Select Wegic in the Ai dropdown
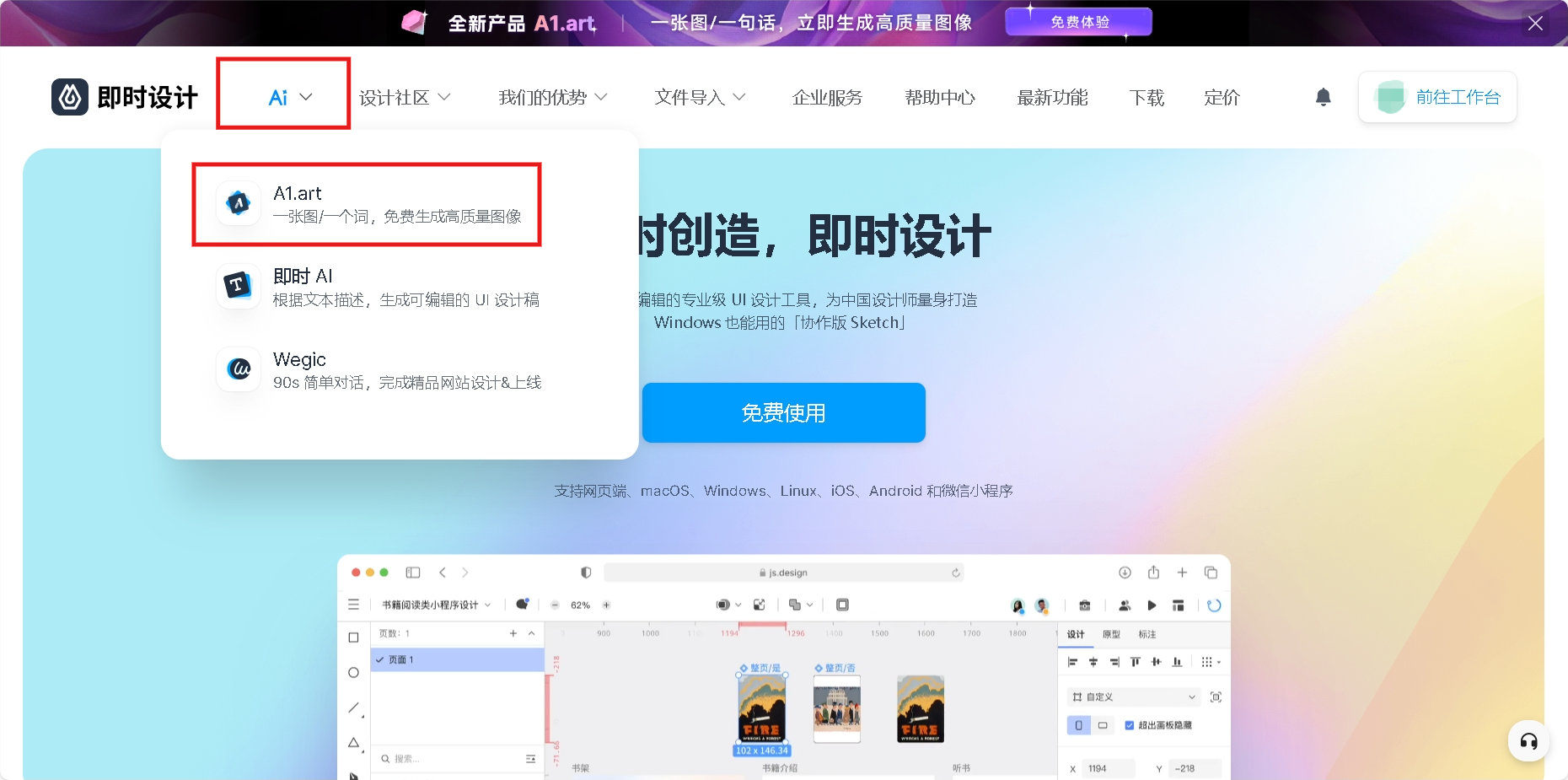 379,370
